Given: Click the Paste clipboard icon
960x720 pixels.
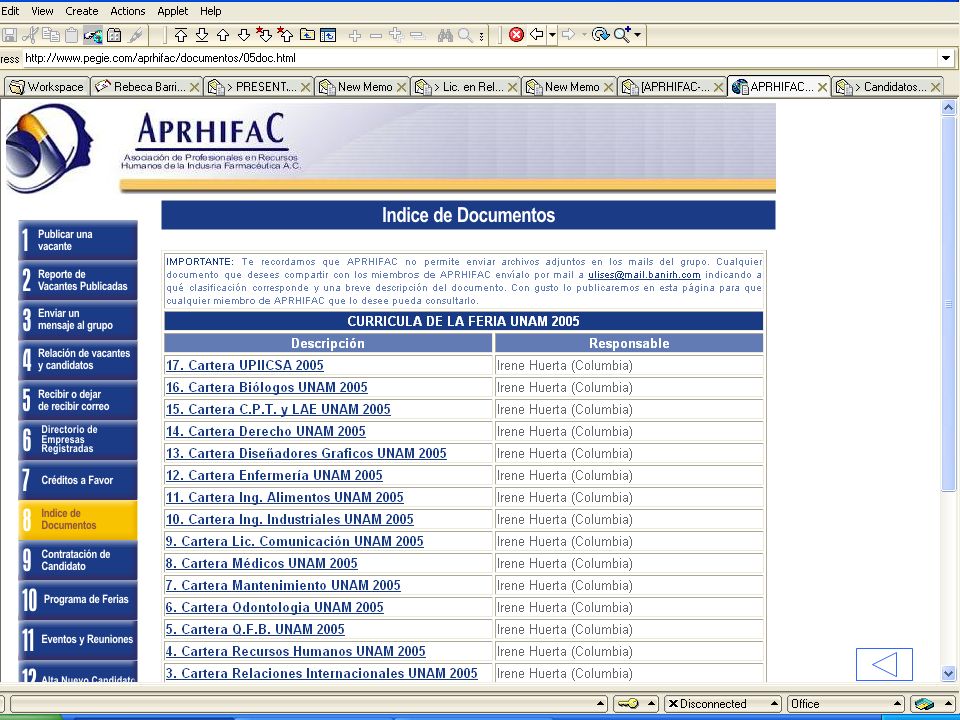Looking at the screenshot, I should tap(72, 35).
